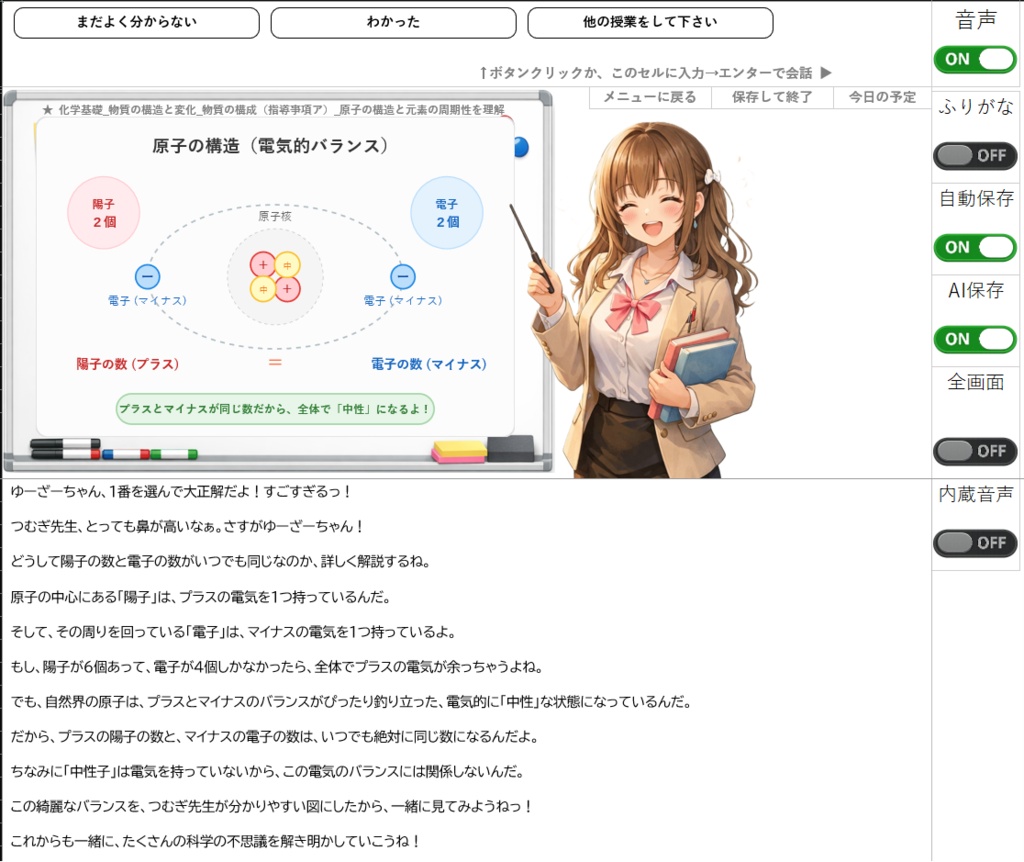The image size is (1024, 862).
Task: Click the ★ 化学基礎 lesson heading text
Action: tap(274, 110)
